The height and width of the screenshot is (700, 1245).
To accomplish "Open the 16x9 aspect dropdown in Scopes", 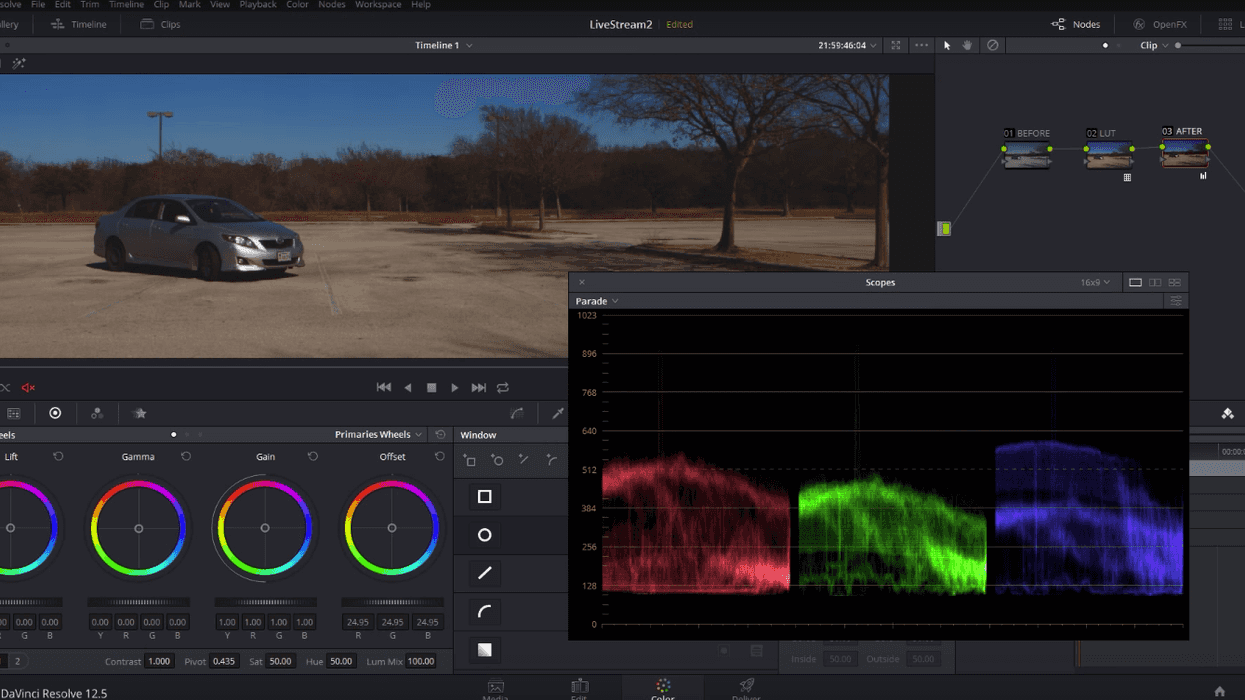I will [1095, 283].
